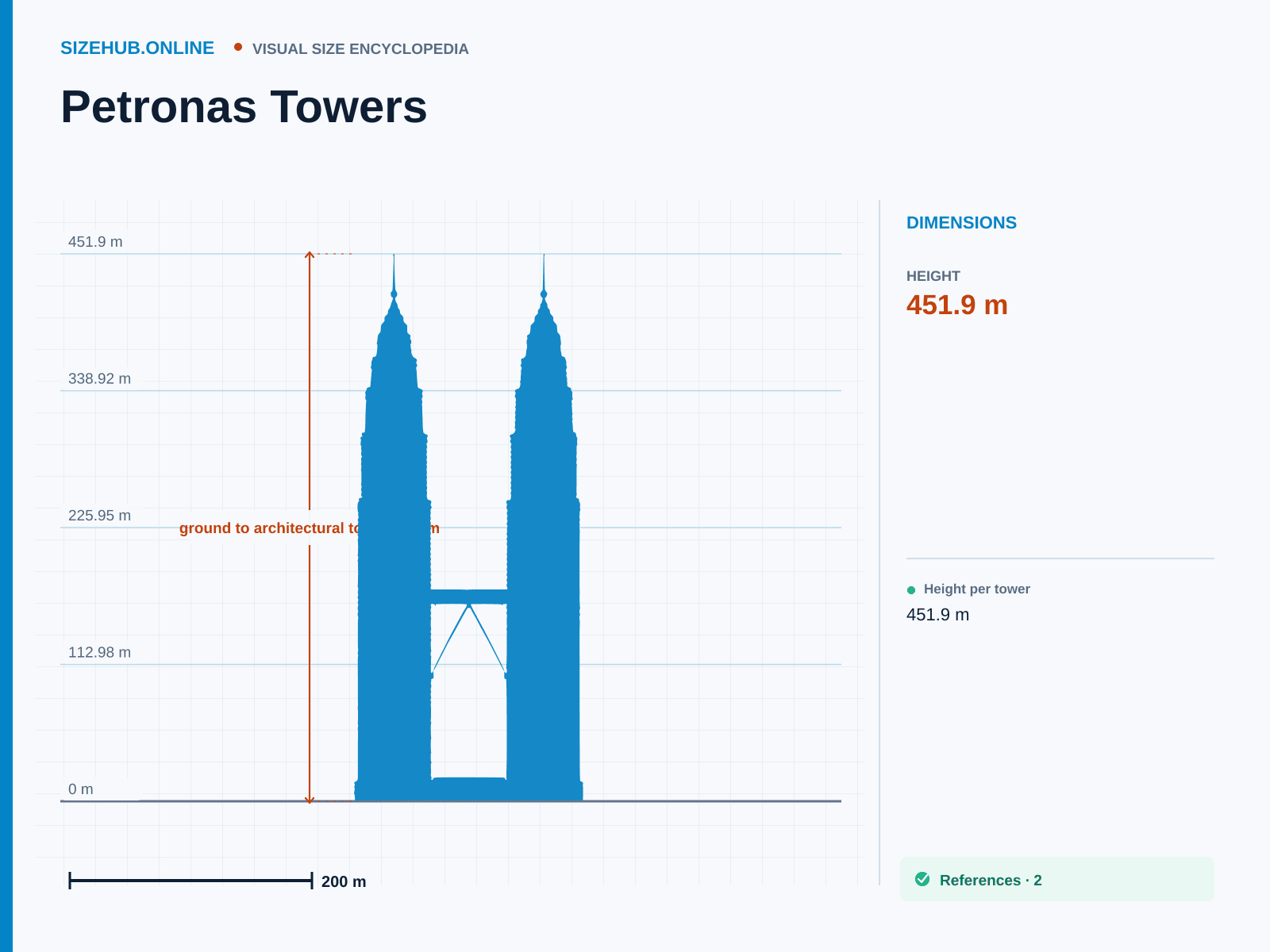
Task: Click the 0 m ground axis label
Action: tap(81, 789)
